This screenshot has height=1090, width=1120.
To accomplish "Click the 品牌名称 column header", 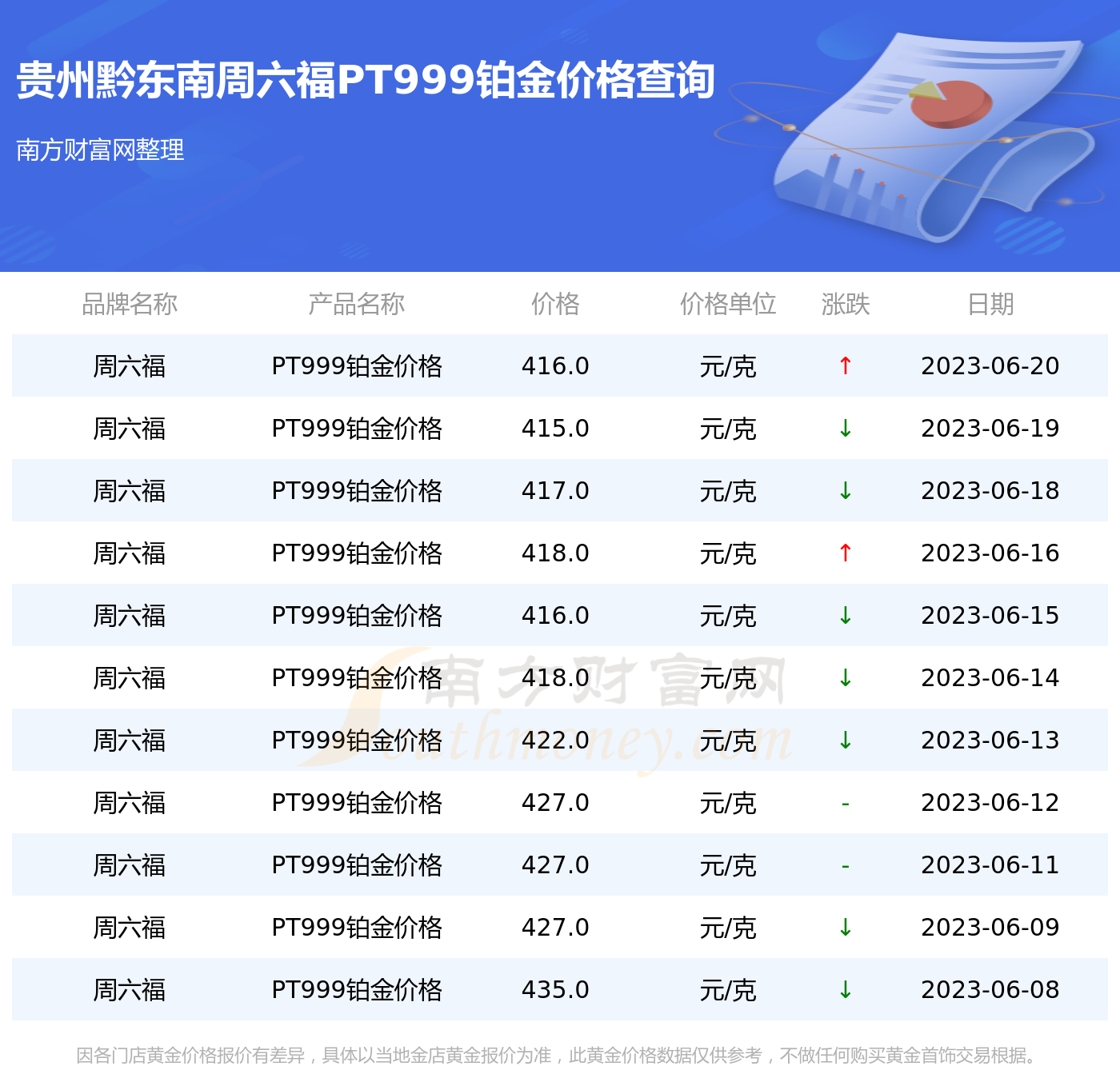I will point(130,304).
